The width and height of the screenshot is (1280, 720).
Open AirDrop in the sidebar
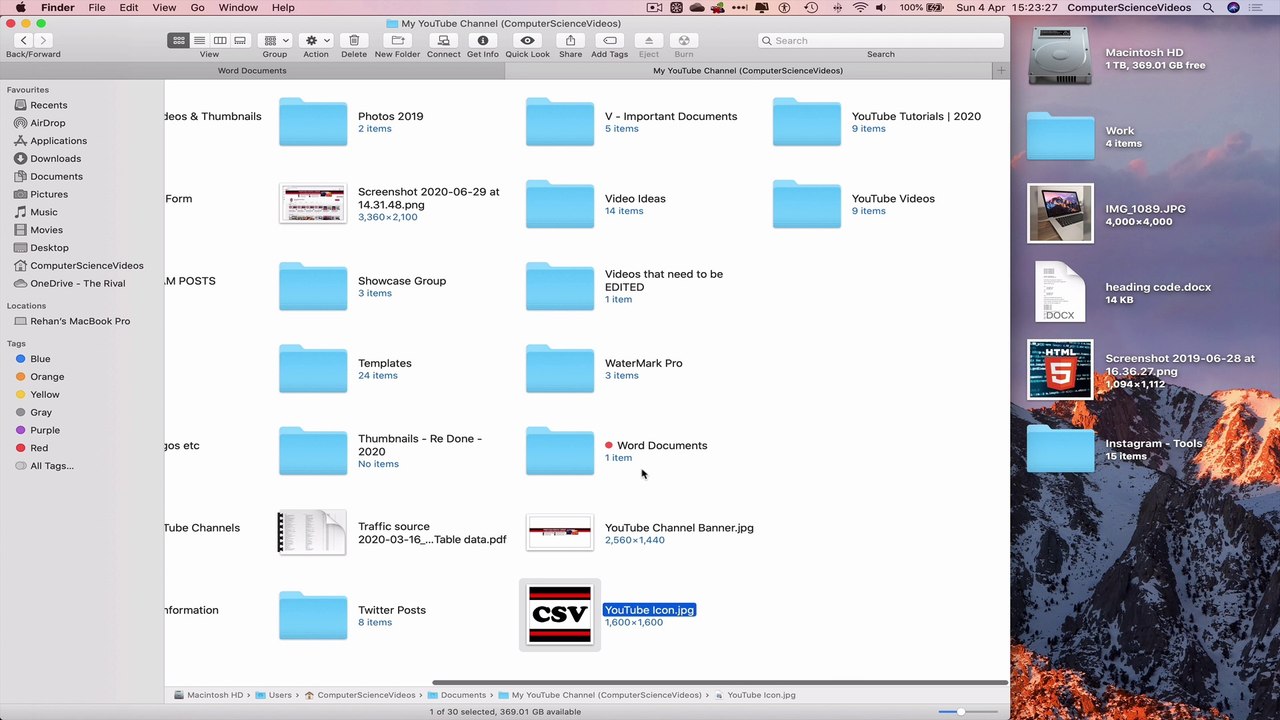click(48, 123)
